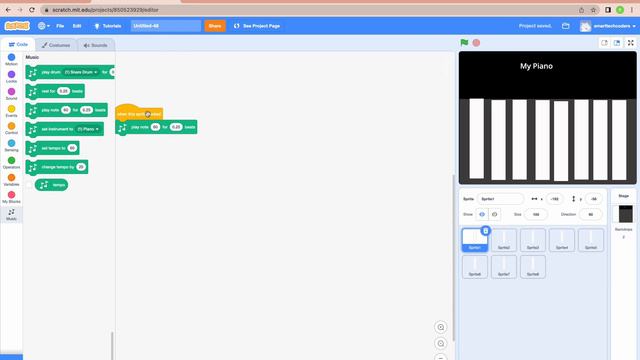Open the My Blocks category
The image size is (640, 360).
pyautogui.click(x=11, y=197)
